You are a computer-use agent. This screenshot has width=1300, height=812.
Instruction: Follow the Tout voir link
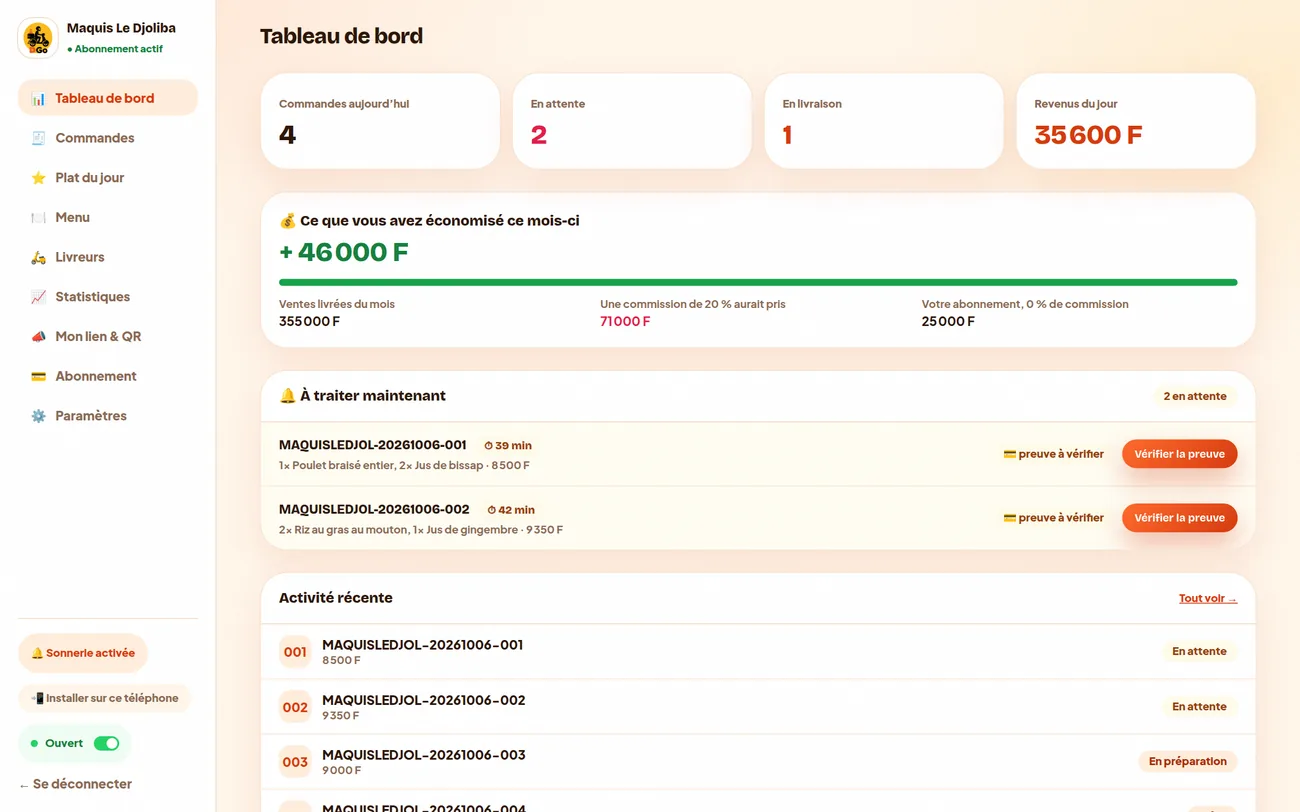(1208, 598)
